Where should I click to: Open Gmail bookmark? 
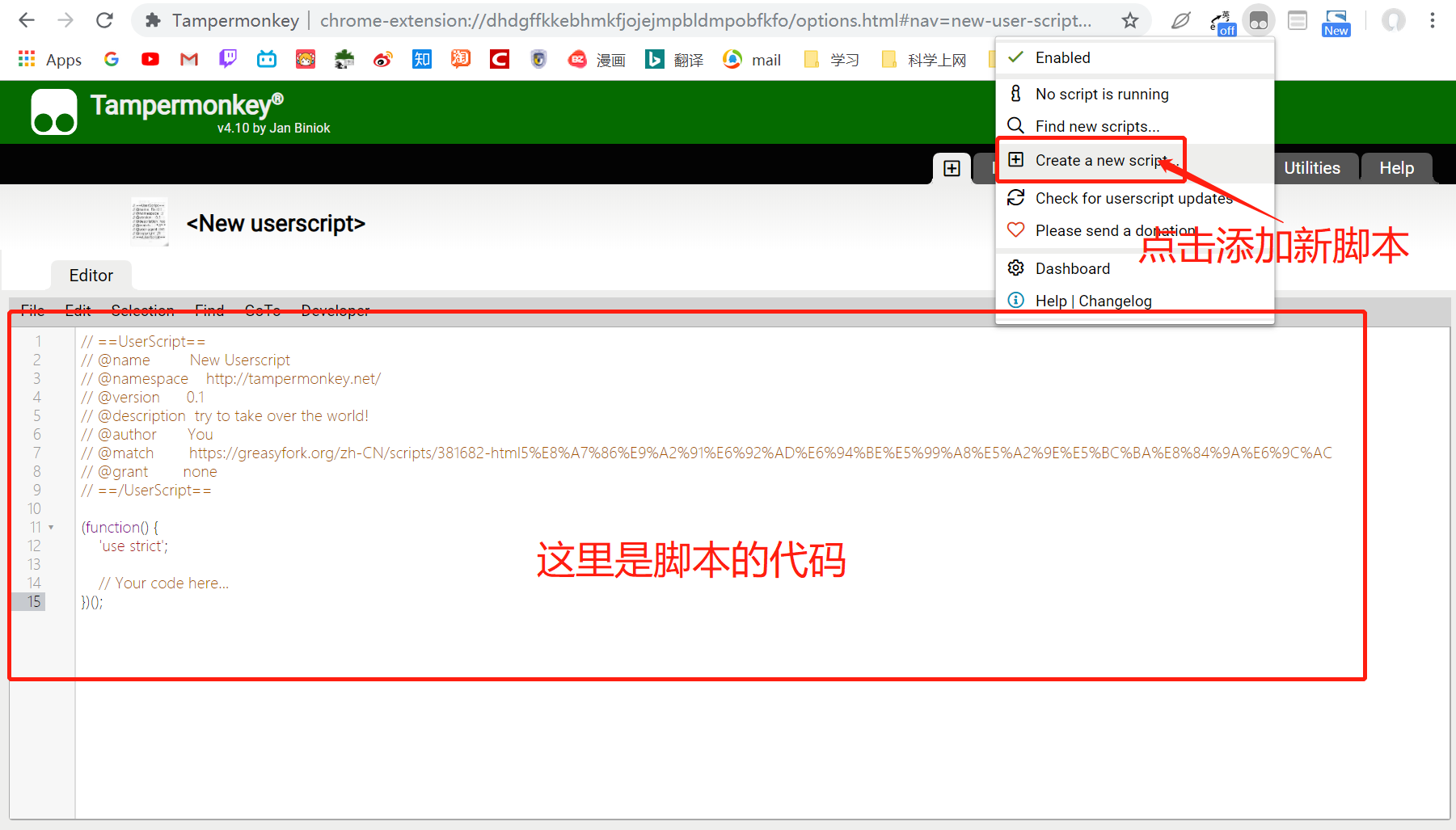point(189,59)
